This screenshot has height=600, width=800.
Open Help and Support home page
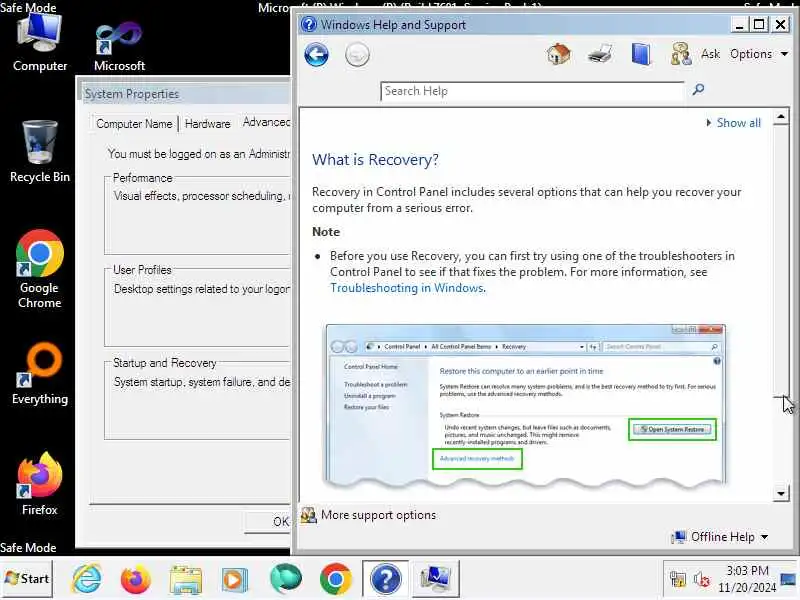(559, 54)
